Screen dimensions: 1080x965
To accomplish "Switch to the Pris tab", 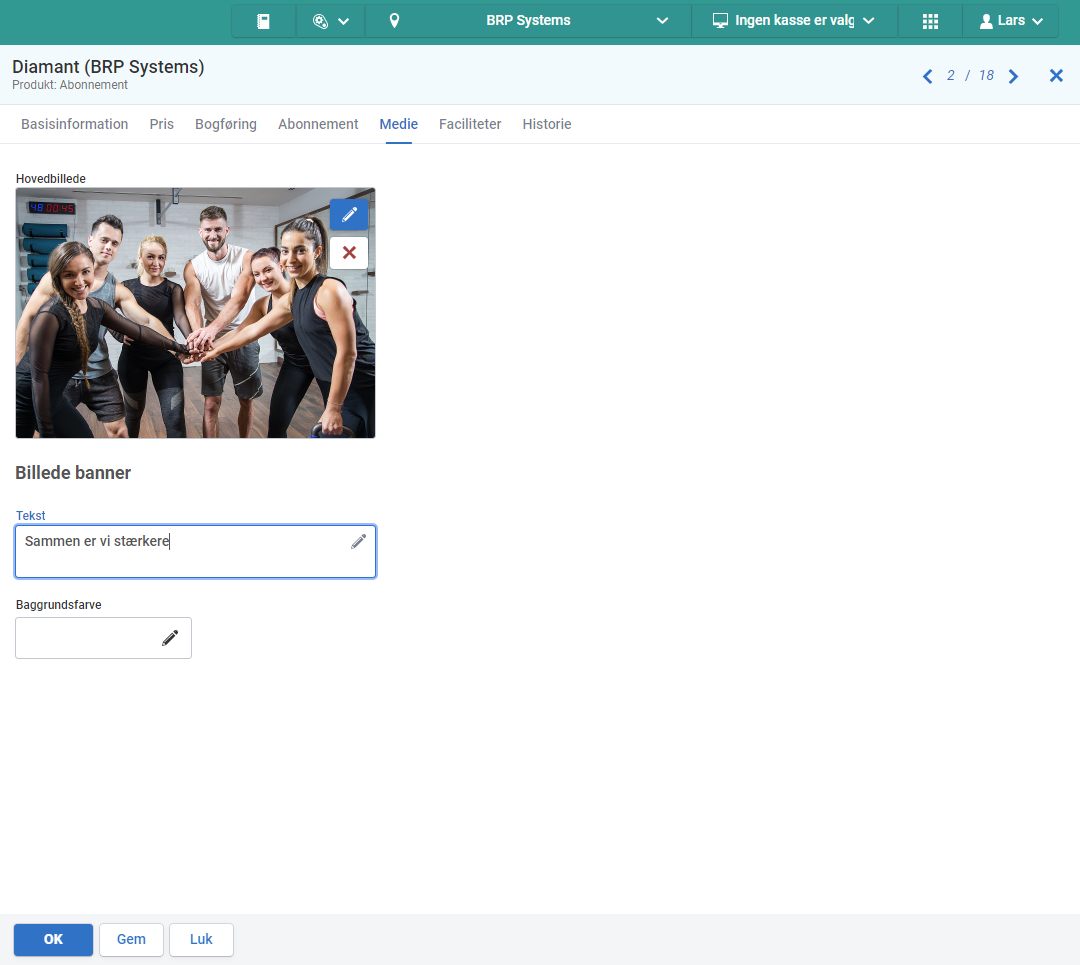I will [161, 124].
